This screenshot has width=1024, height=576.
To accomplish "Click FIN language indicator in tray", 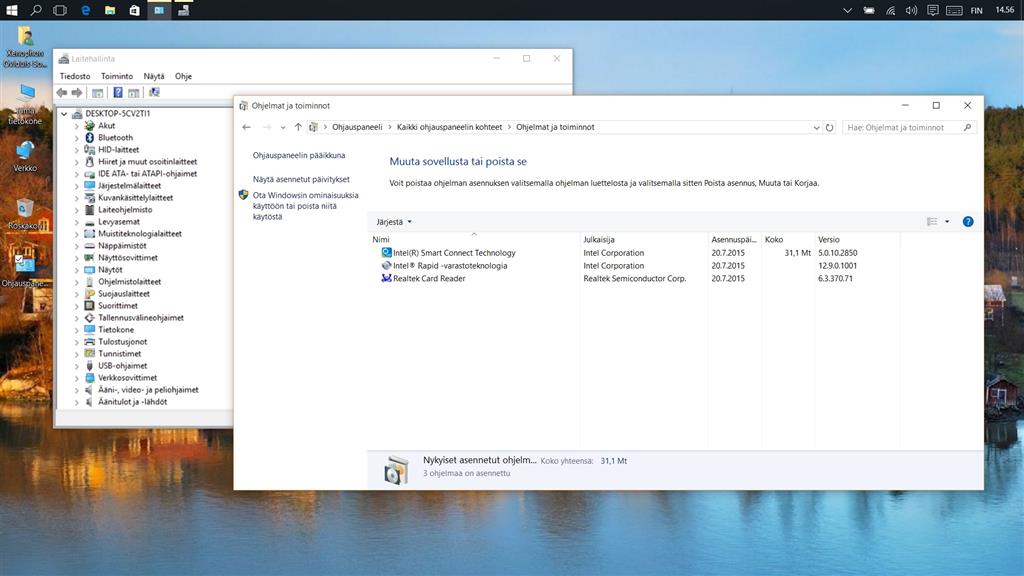I will point(976,10).
